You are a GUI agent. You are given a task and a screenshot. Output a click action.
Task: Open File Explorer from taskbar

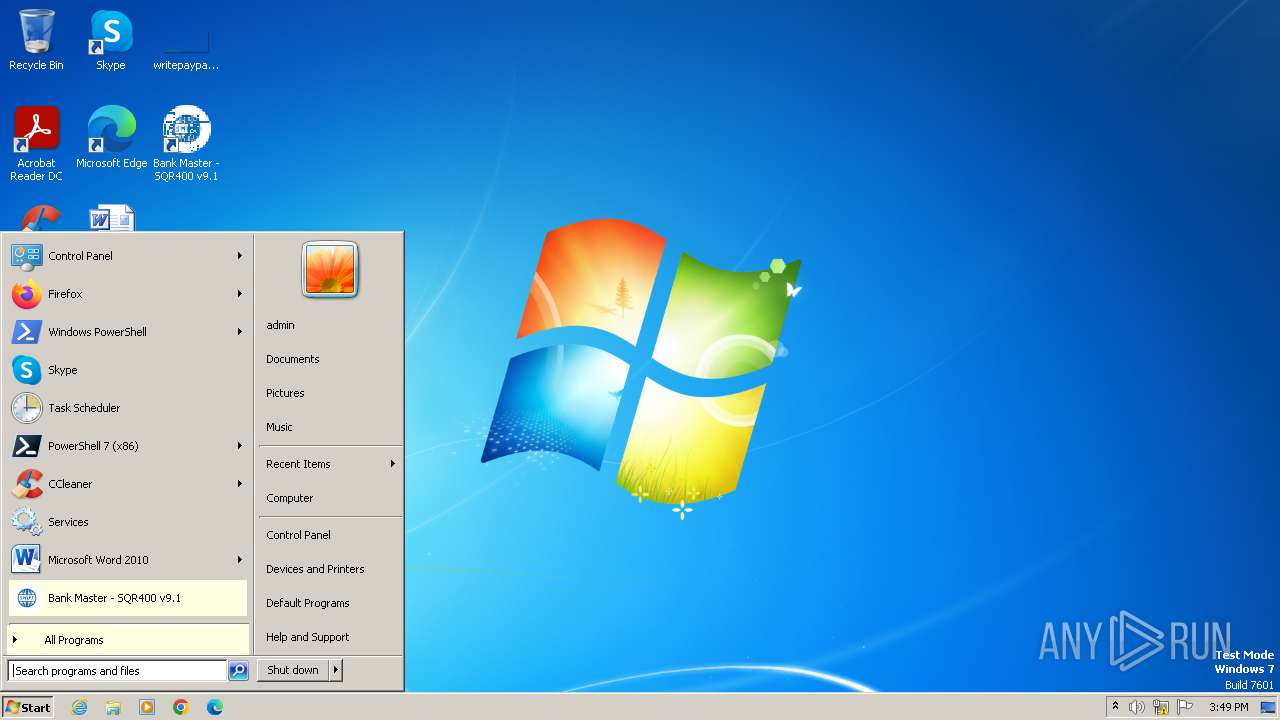113,707
